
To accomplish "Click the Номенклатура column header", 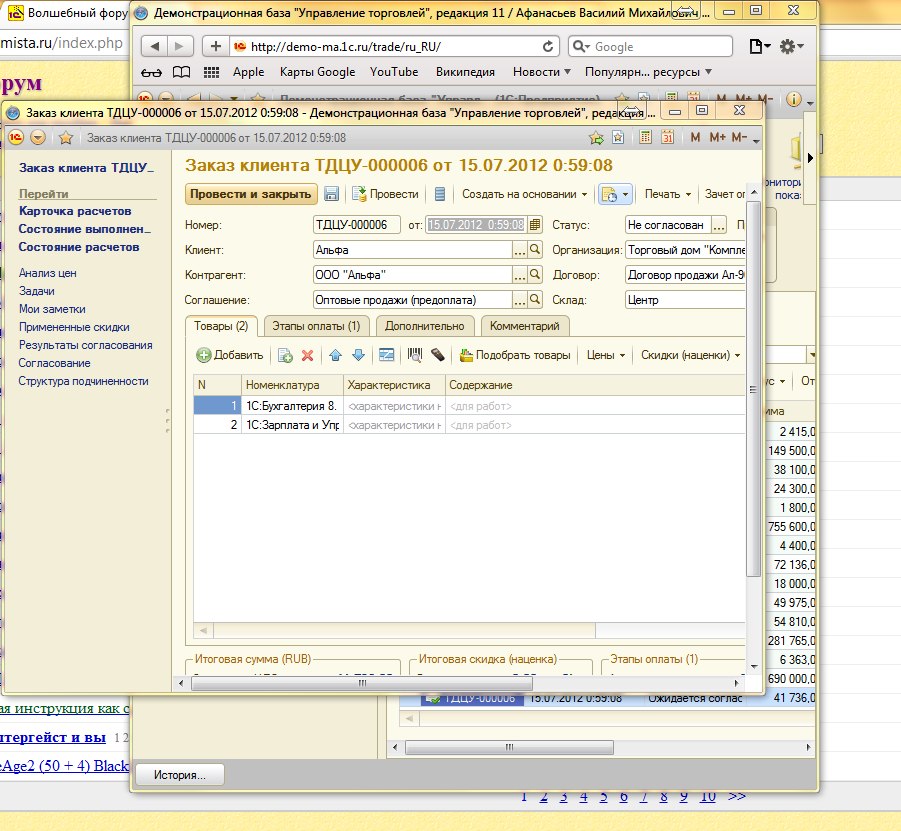I will (292, 385).
